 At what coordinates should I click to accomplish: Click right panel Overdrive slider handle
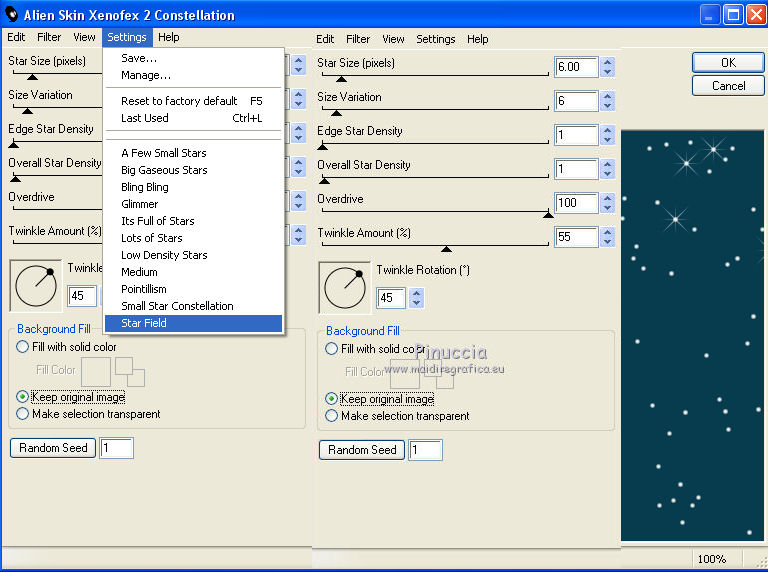tap(549, 214)
